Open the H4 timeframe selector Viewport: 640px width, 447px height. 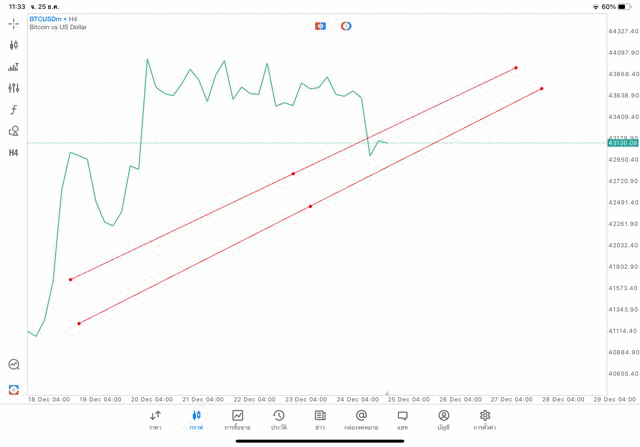pyautogui.click(x=14, y=153)
